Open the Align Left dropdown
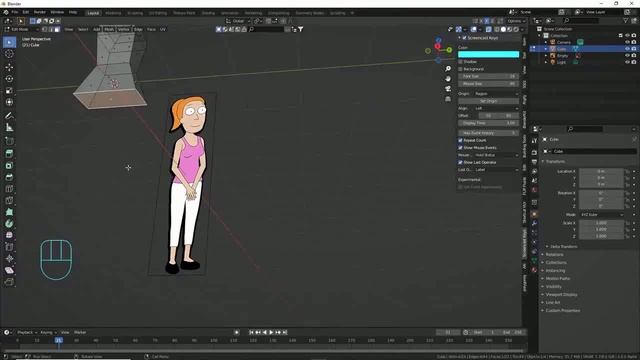Image resolution: width=640 pixels, height=360 pixels. click(x=496, y=108)
